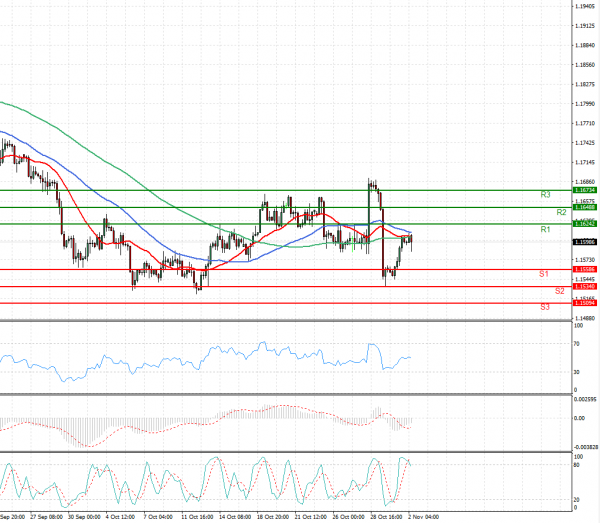Click the RSI 70 level label
This screenshot has width=600, height=523.
point(576,344)
